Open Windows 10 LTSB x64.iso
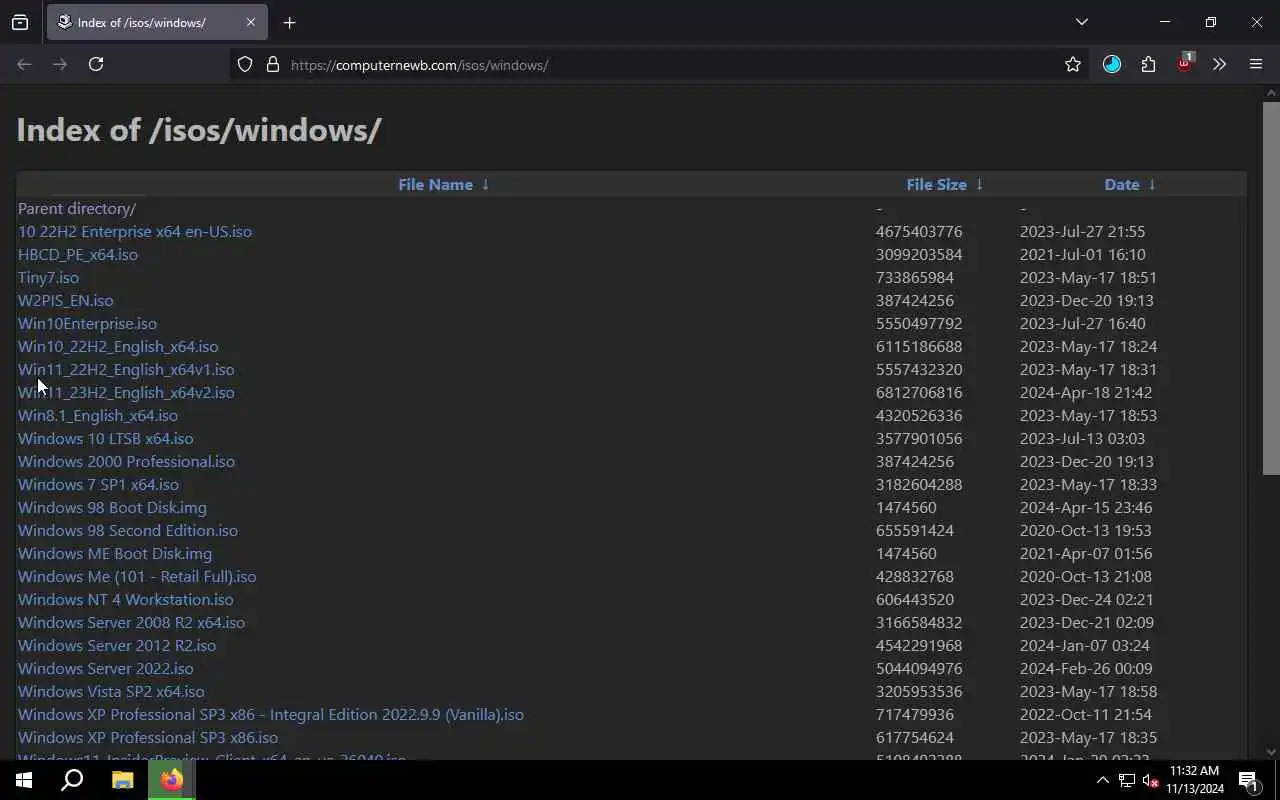 click(105, 438)
